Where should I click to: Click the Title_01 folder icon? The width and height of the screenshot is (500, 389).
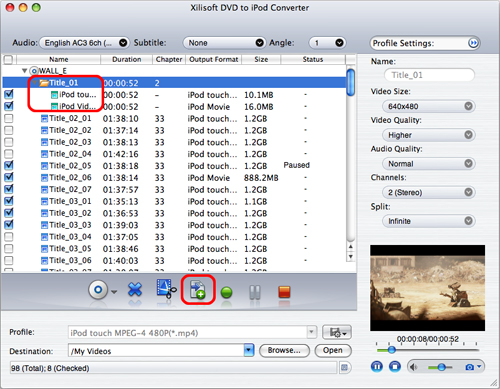coord(44,83)
